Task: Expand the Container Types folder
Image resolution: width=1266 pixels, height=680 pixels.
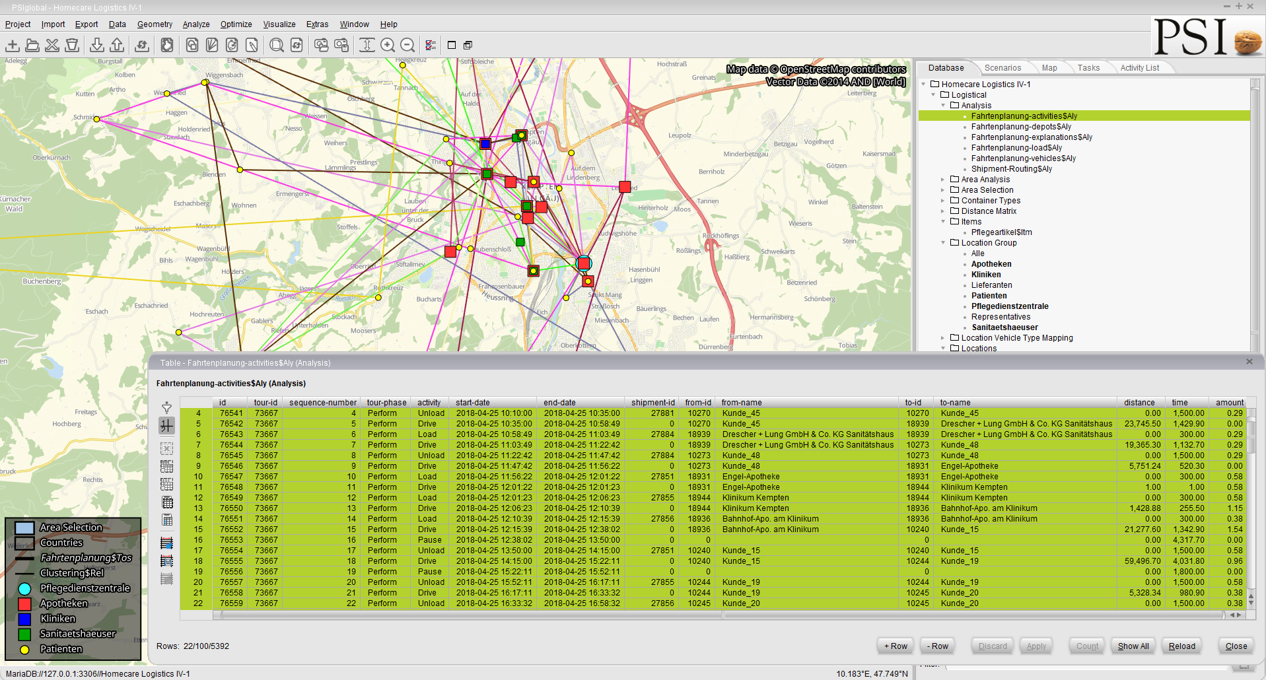Action: click(943, 200)
